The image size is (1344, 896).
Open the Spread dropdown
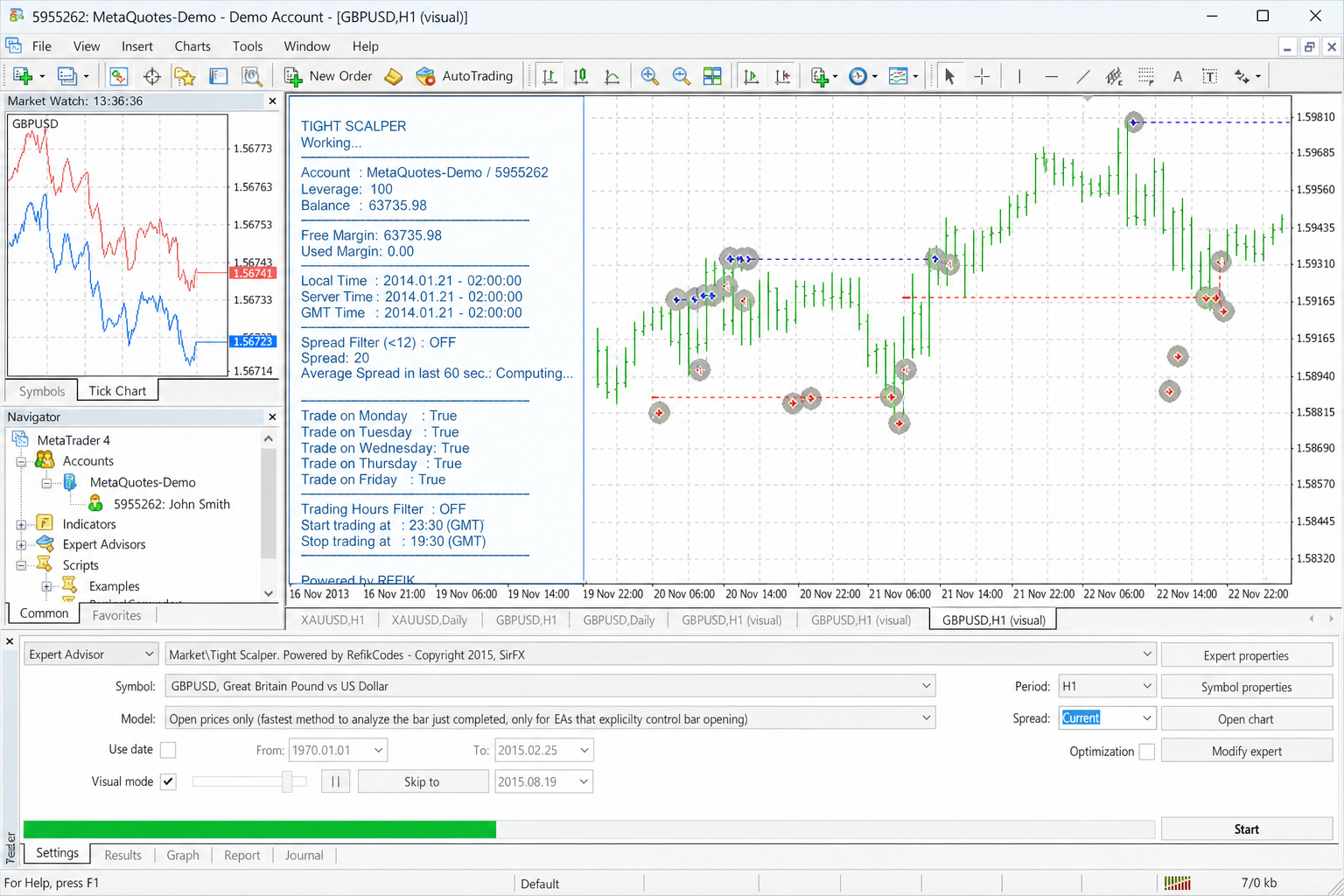coord(1107,718)
